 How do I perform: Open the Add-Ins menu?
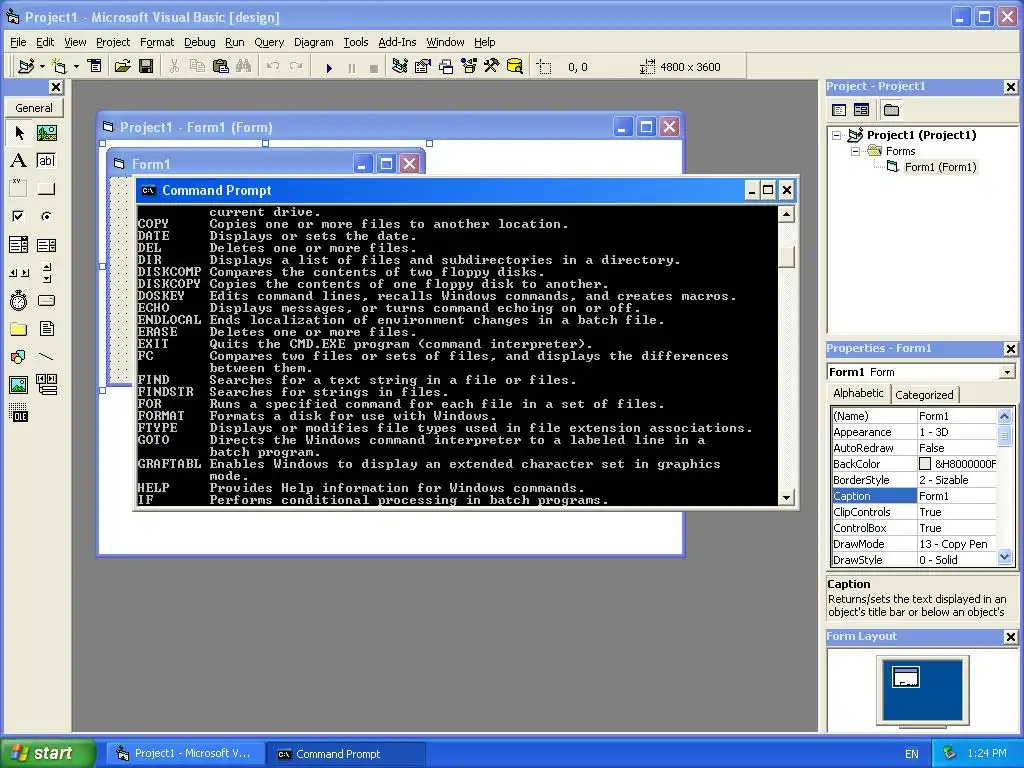point(397,42)
